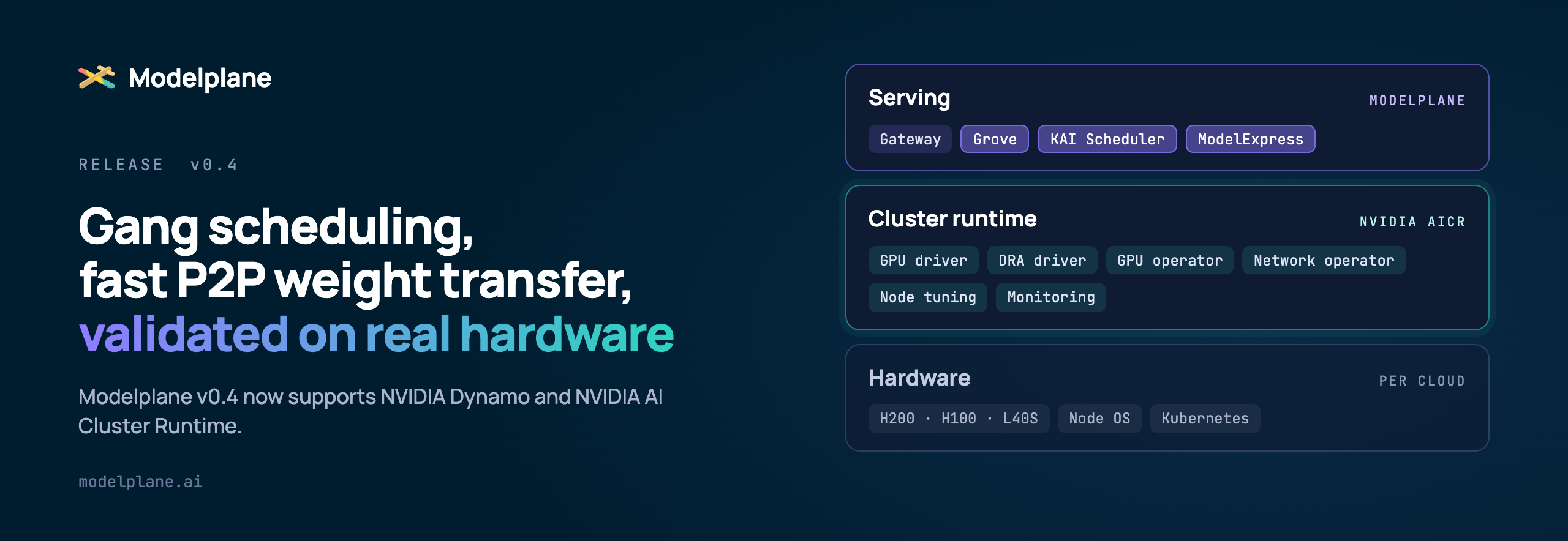Image resolution: width=1568 pixels, height=541 pixels.
Task: Click the Hardware card heading
Action: pos(919,378)
